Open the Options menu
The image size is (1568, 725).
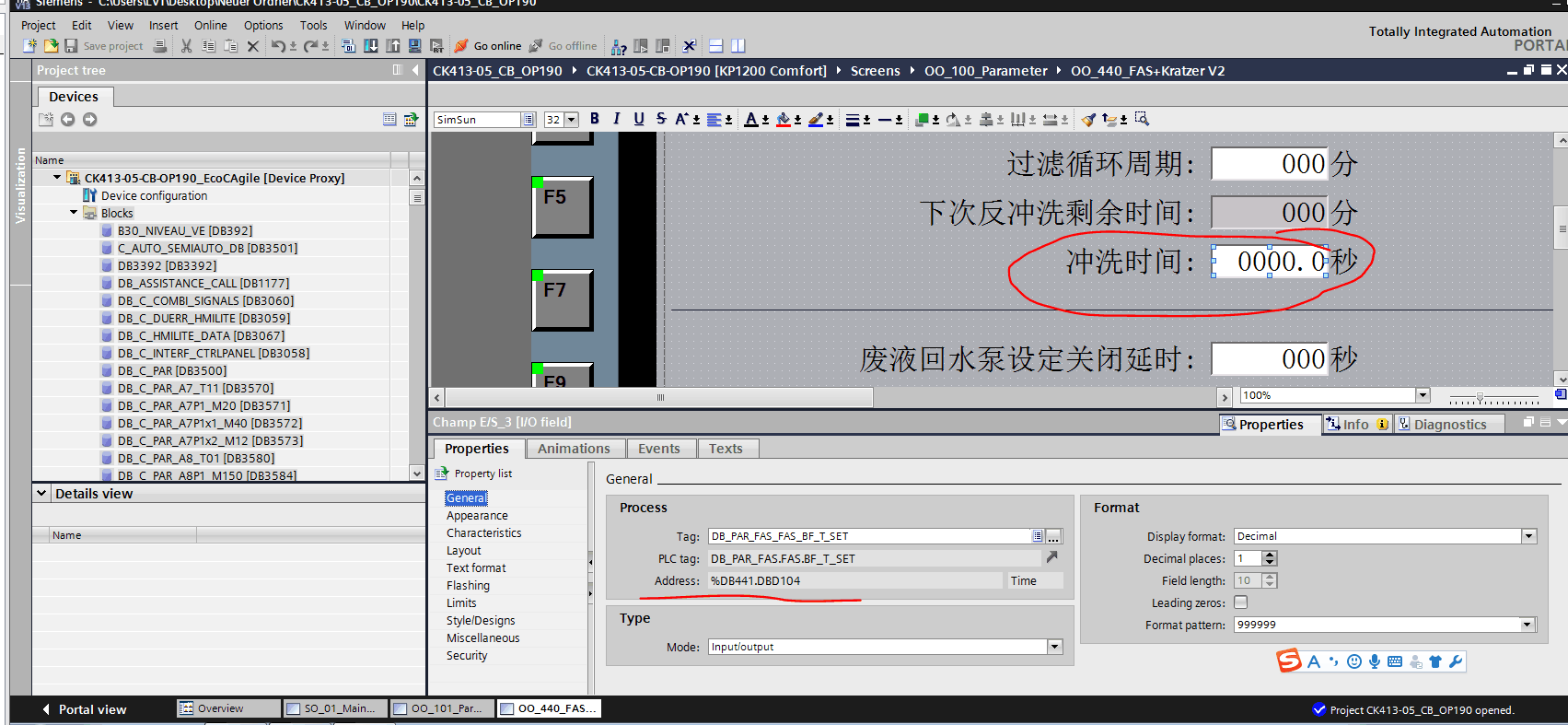263,25
